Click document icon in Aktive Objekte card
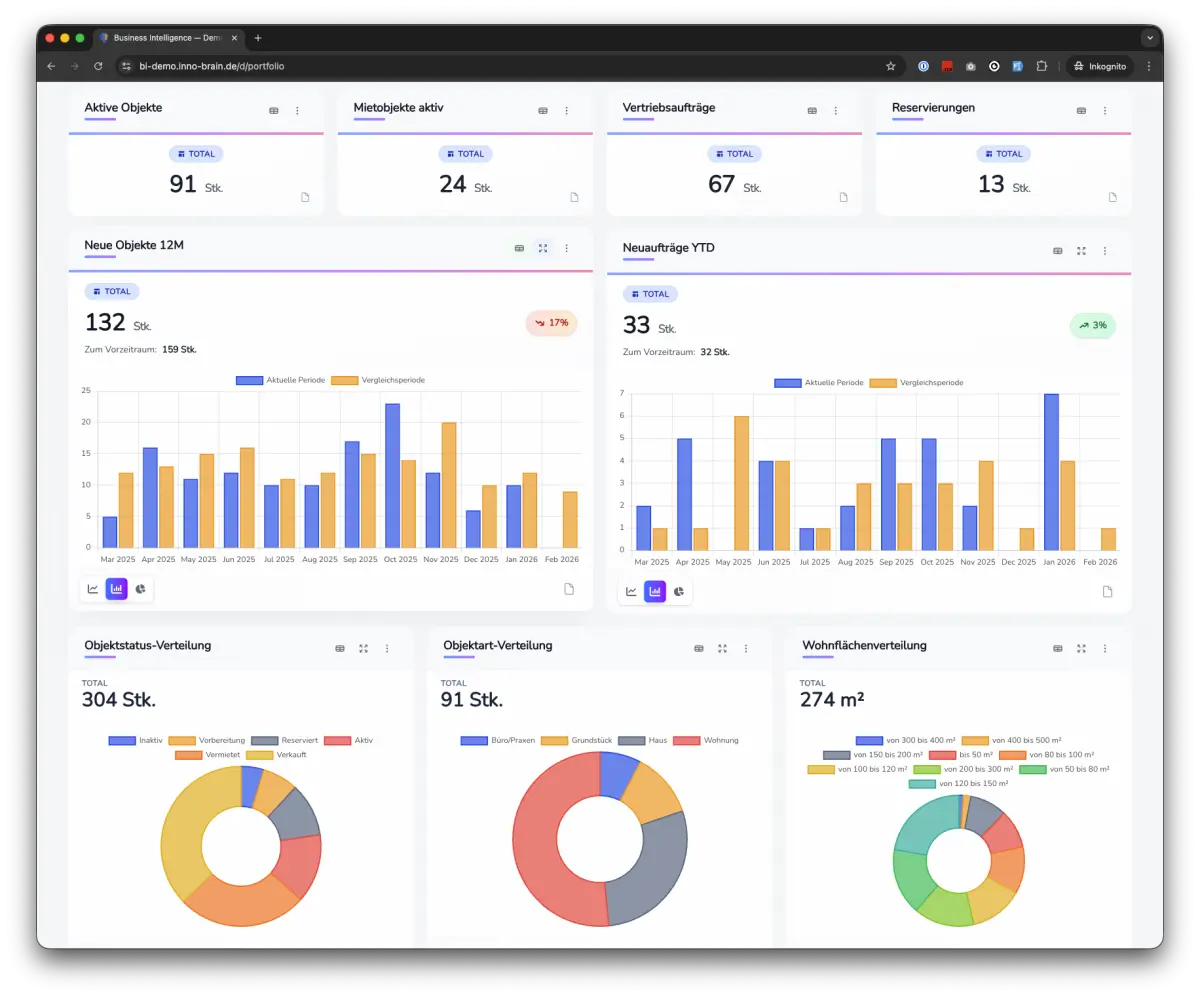The width and height of the screenshot is (1200, 997). pyautogui.click(x=306, y=197)
